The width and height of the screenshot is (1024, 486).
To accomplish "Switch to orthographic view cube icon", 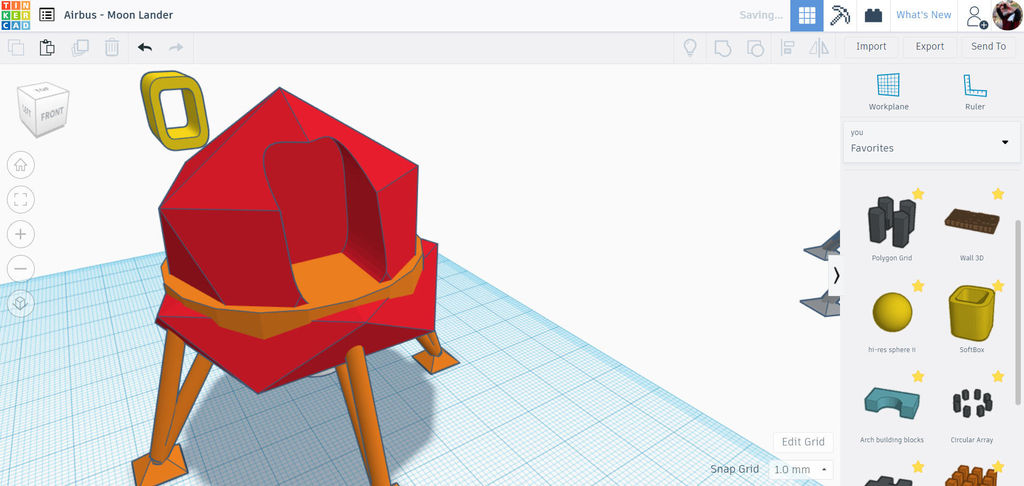I will [20, 304].
